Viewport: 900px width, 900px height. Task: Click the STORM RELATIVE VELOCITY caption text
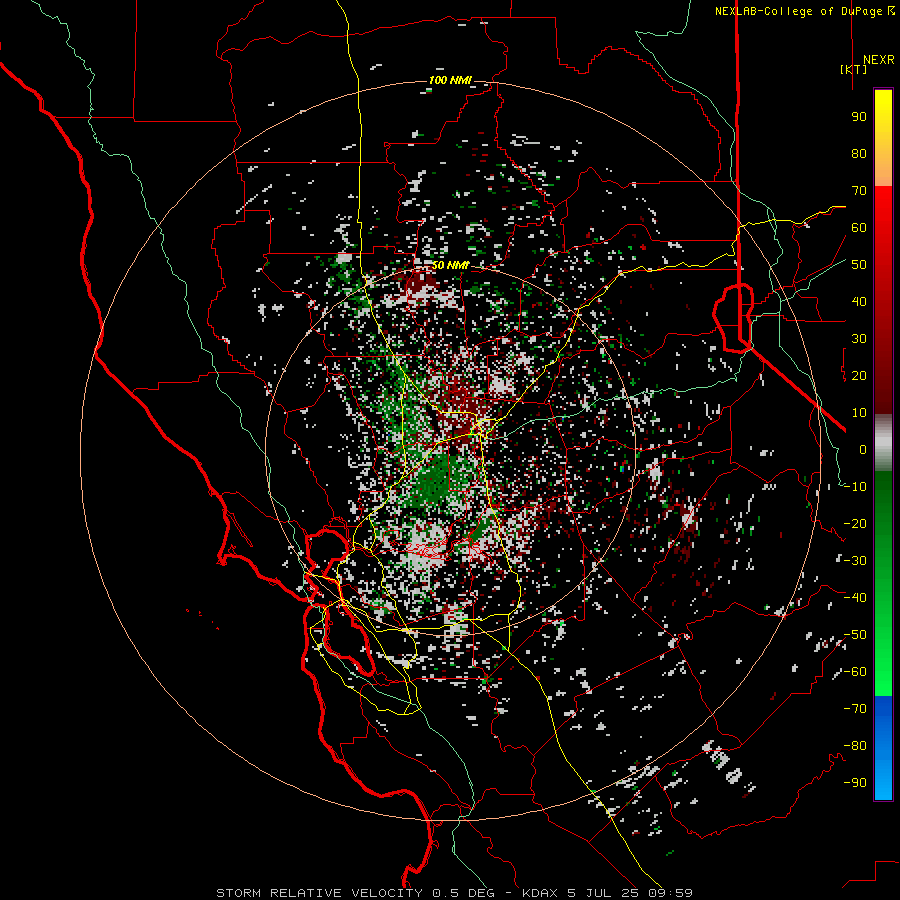[x=319, y=893]
